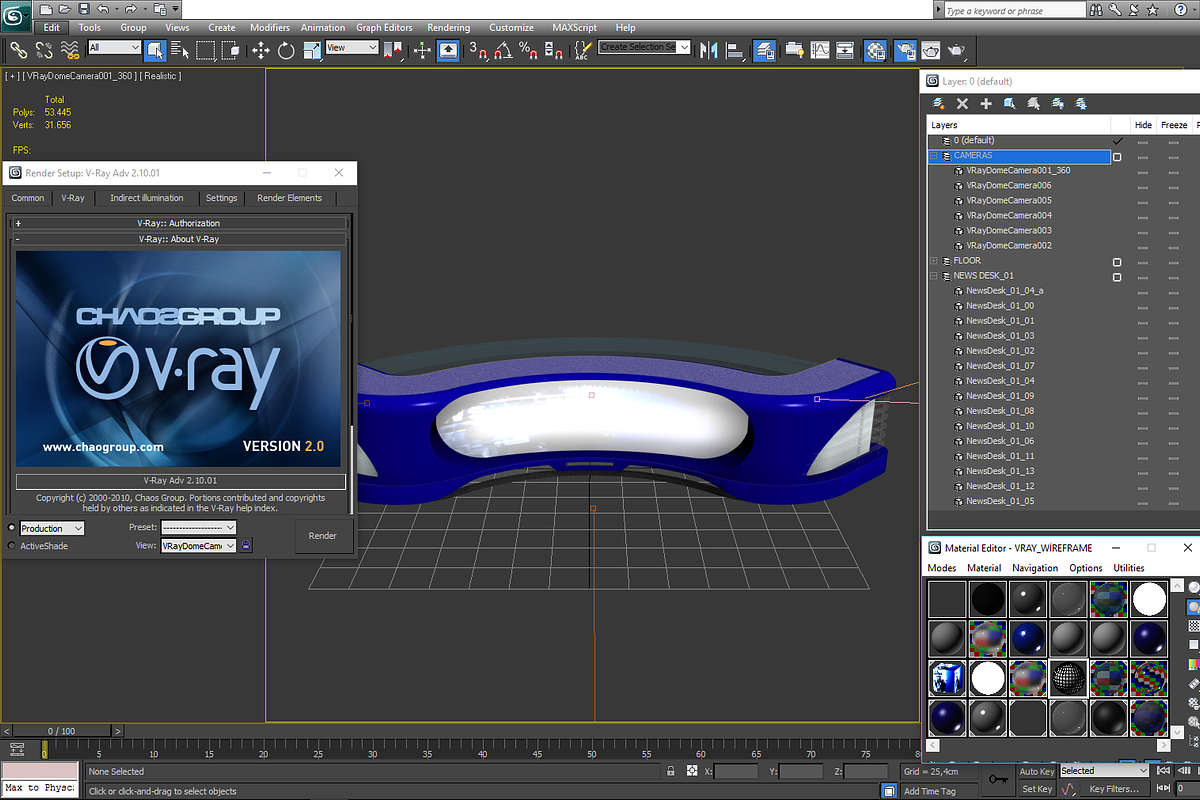
Task: Activate the Select Object tool
Action: coord(155,49)
